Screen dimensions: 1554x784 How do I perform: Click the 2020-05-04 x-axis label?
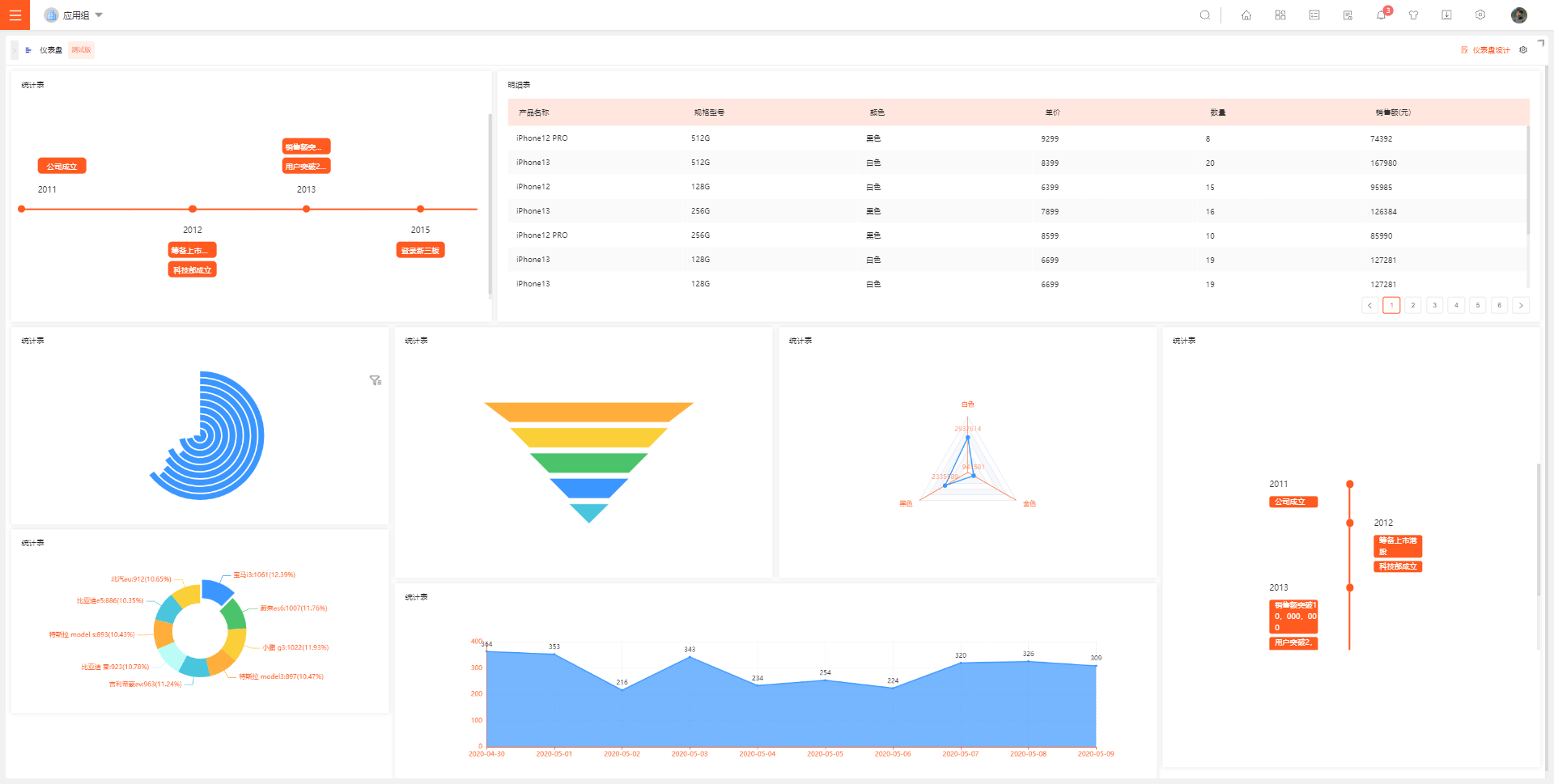coord(757,754)
